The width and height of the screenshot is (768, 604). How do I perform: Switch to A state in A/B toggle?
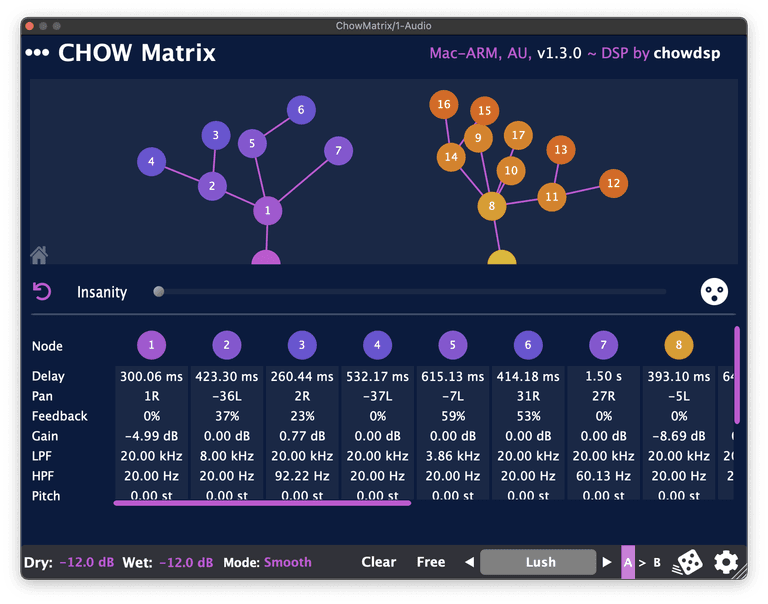628,562
